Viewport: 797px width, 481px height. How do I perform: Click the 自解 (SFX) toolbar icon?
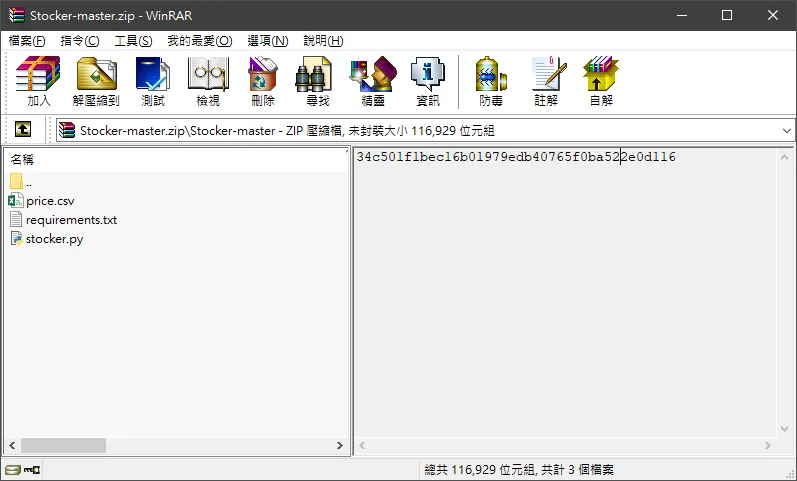pos(601,81)
